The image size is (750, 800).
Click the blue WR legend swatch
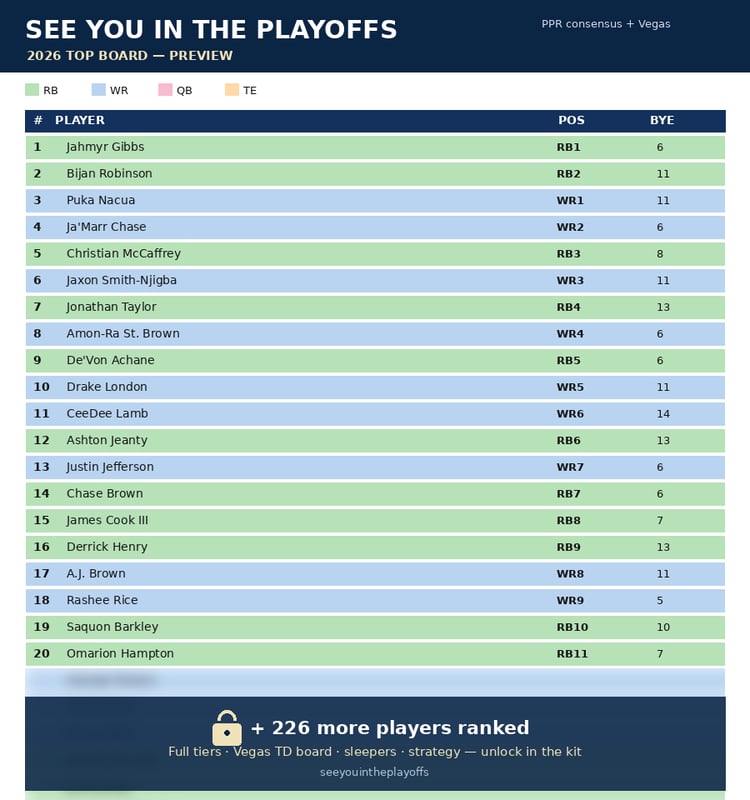click(98, 90)
